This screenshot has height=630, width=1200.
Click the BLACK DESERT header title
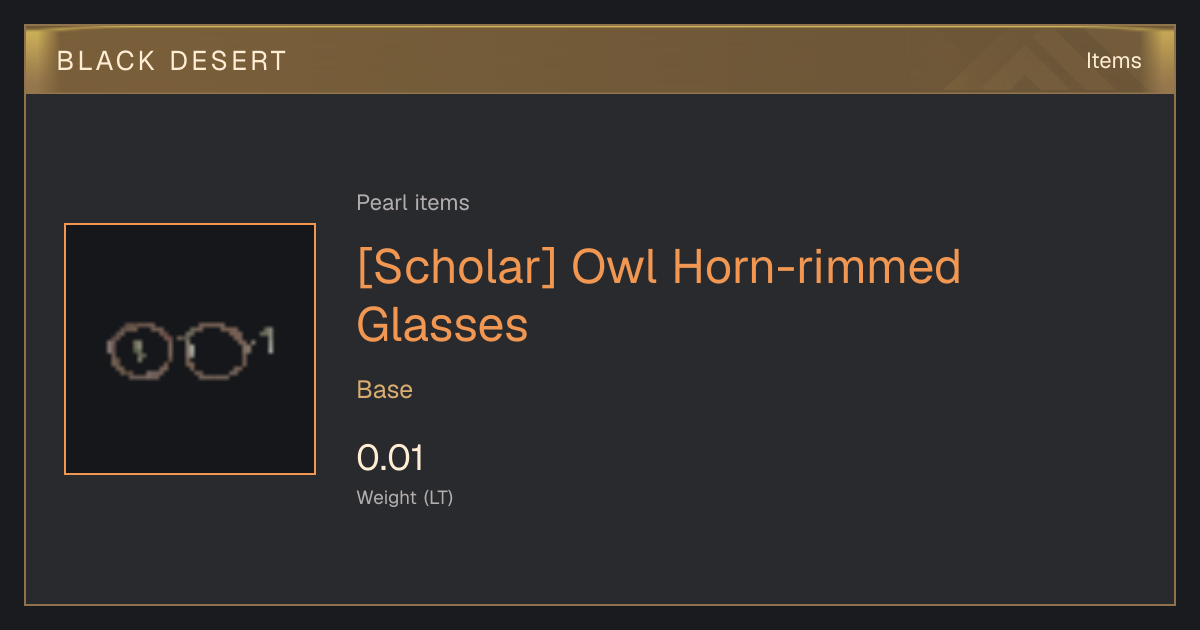[171, 60]
